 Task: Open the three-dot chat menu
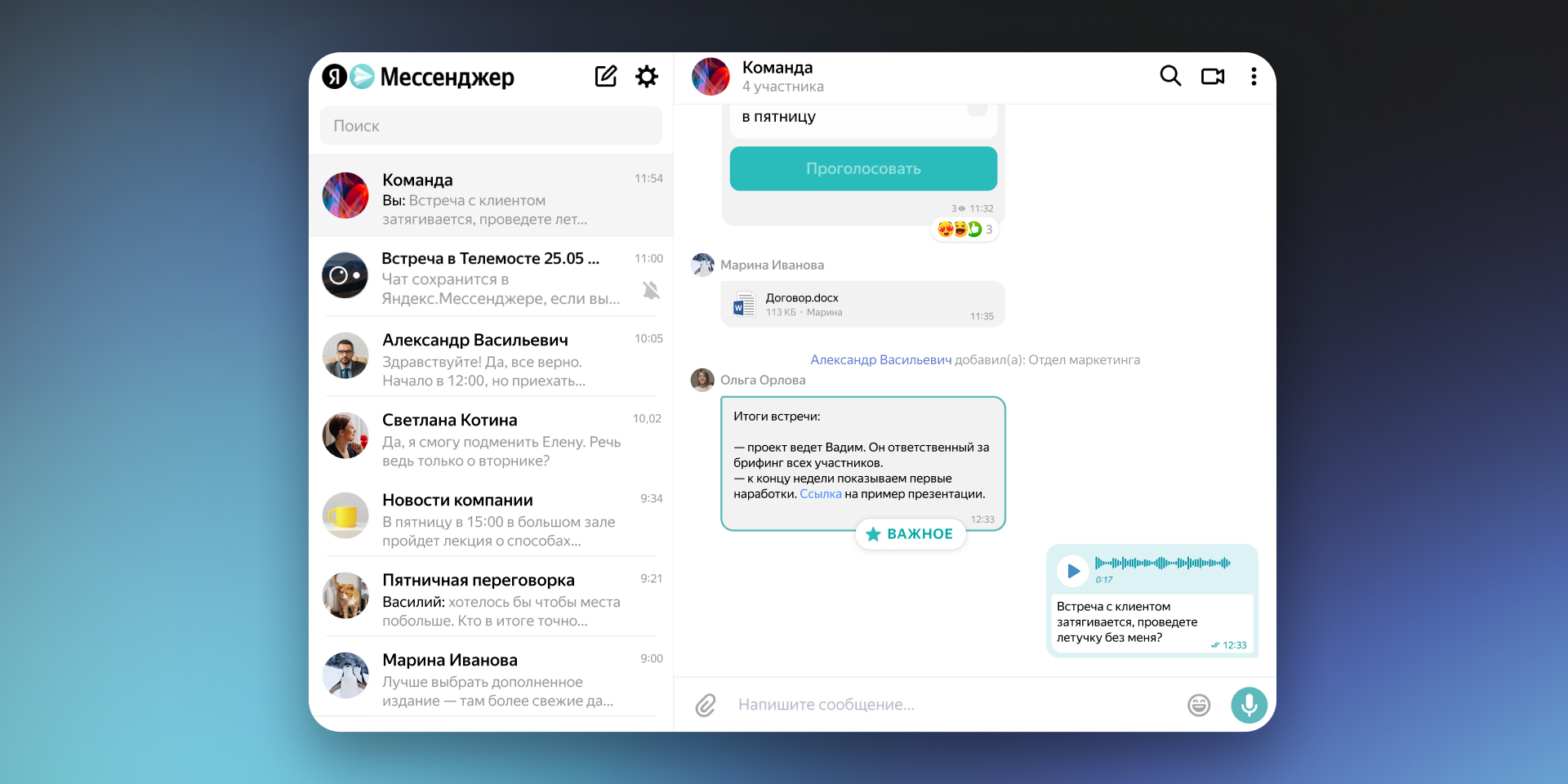point(1254,76)
